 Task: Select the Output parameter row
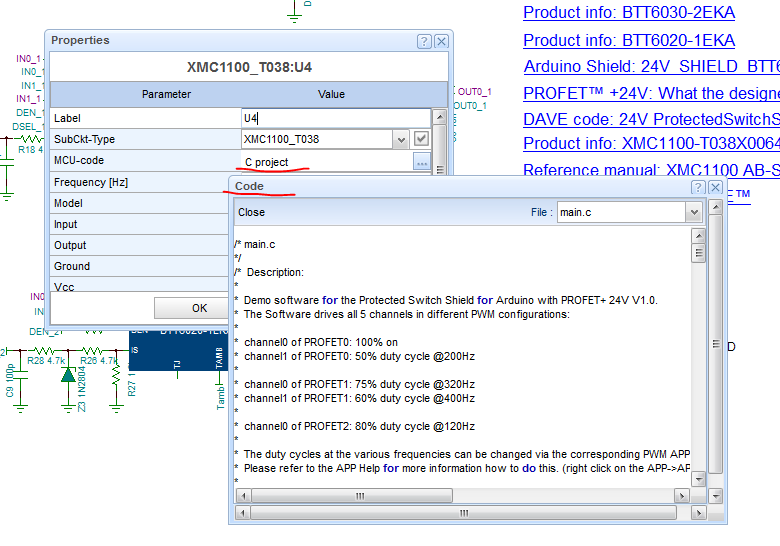[139, 245]
